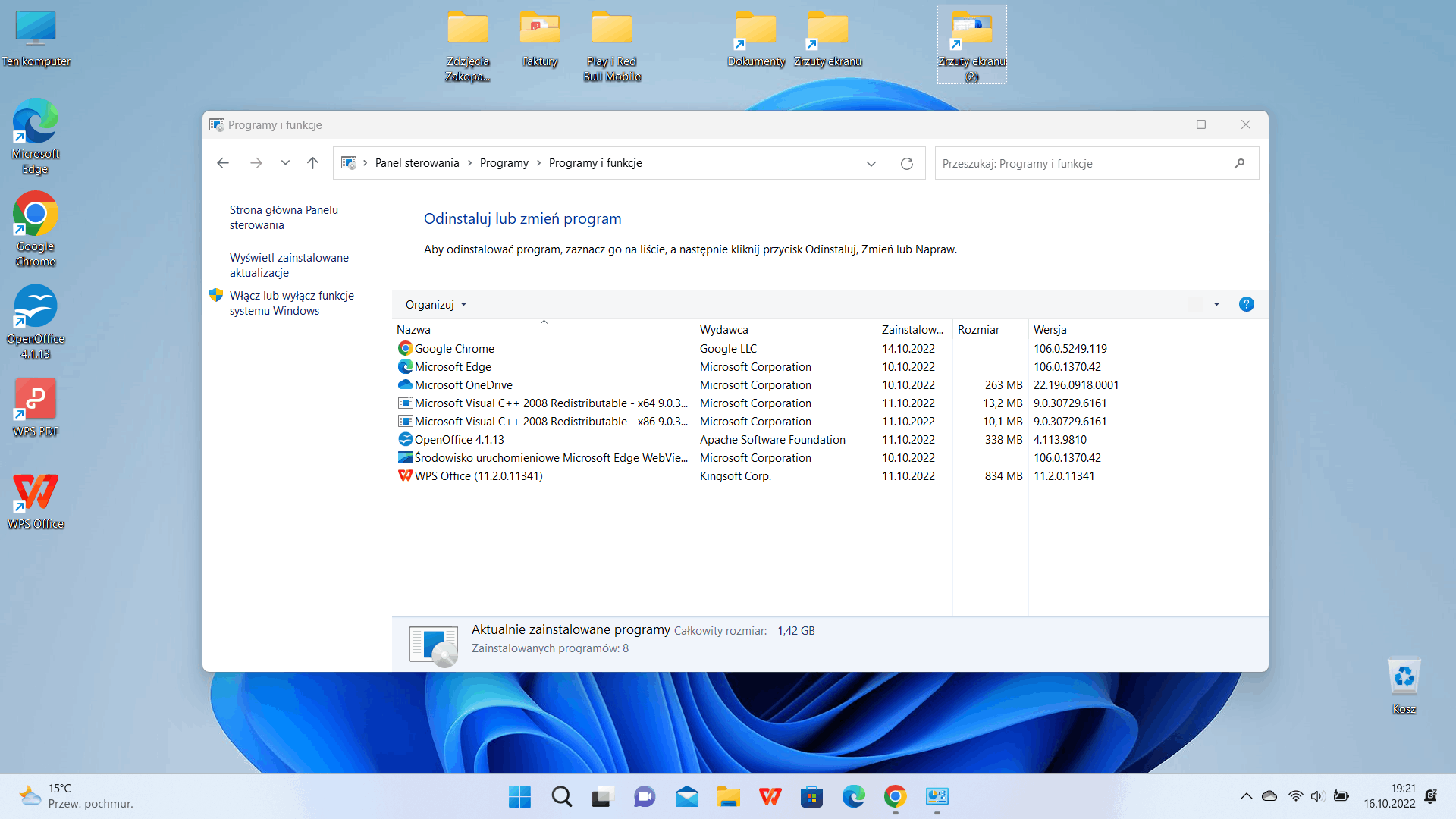Viewport: 1456px width, 819px height.
Task: Go up one folder level with the arrow
Action: [312, 163]
